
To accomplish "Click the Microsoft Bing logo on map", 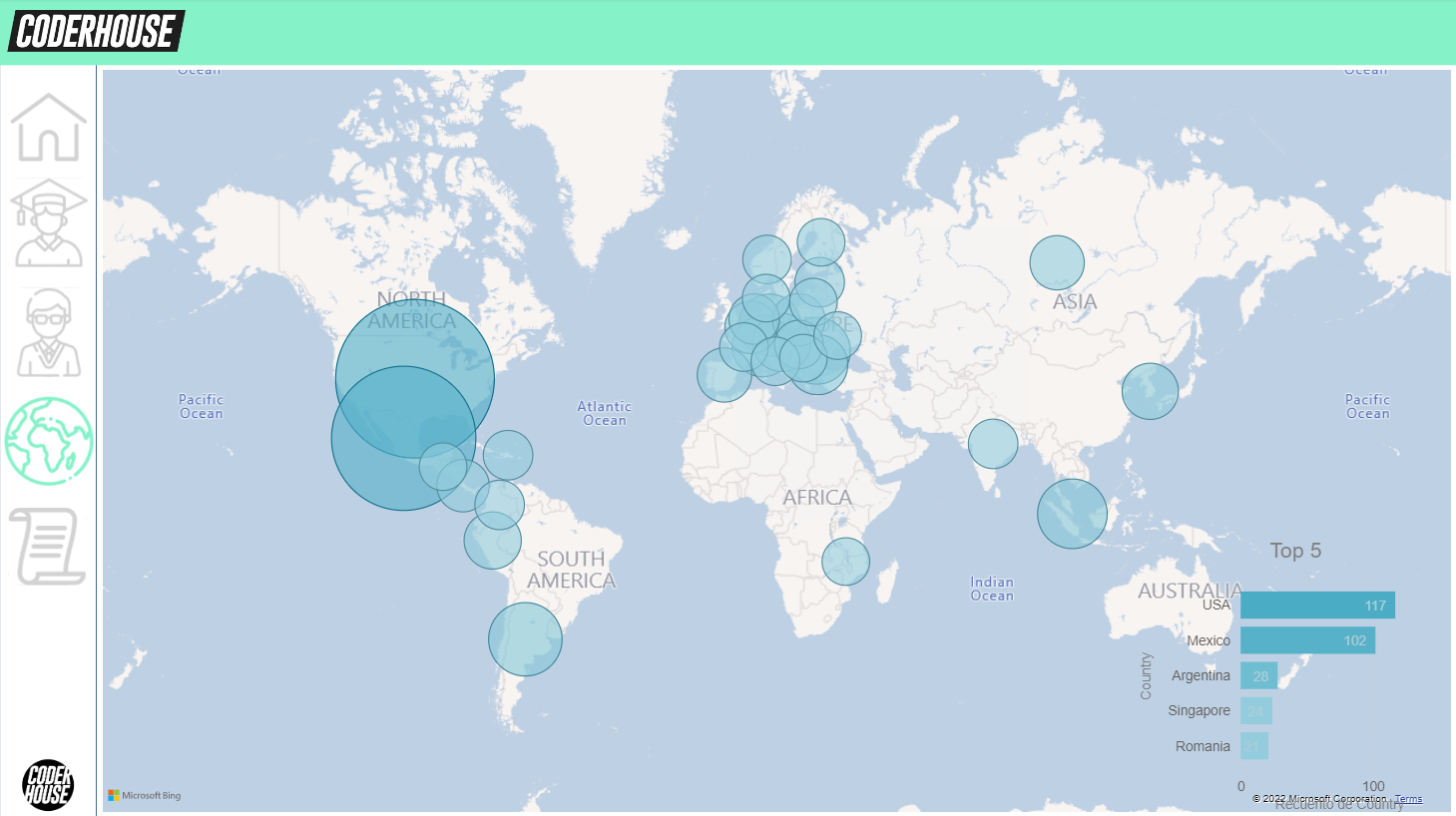I will click(145, 795).
